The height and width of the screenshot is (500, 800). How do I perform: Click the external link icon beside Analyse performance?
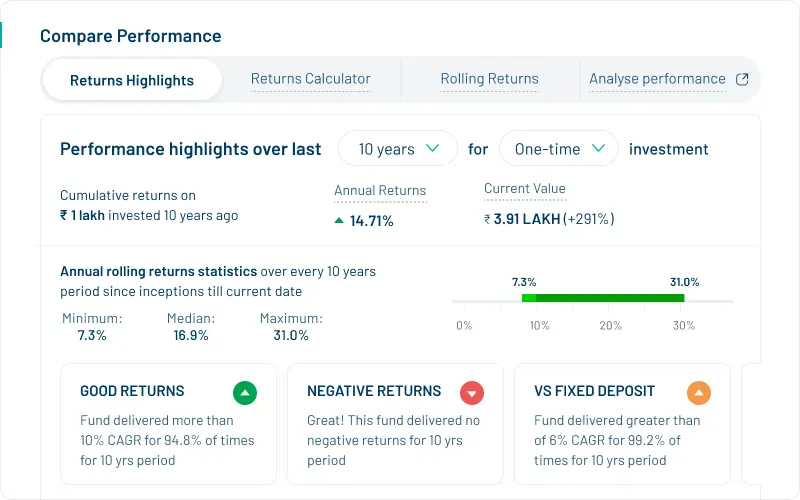point(742,79)
